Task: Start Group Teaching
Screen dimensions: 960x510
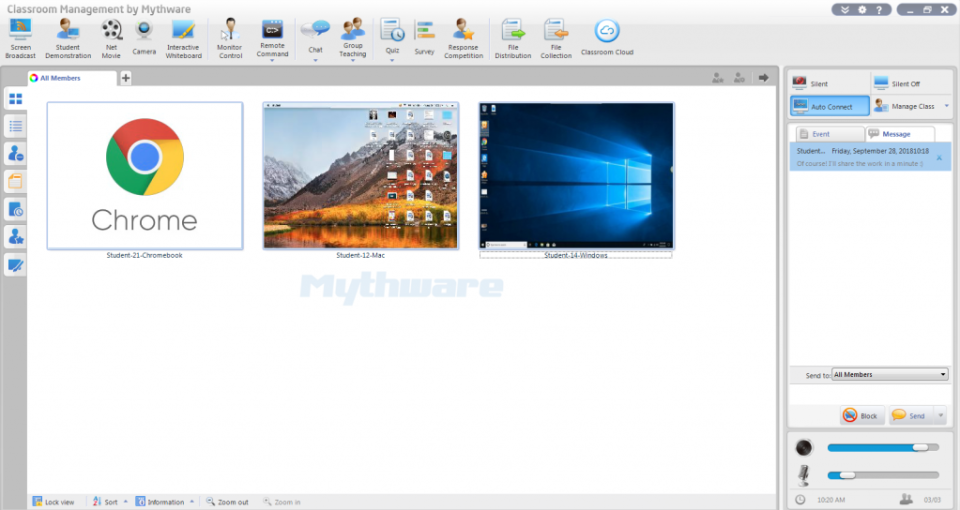Action: point(353,37)
